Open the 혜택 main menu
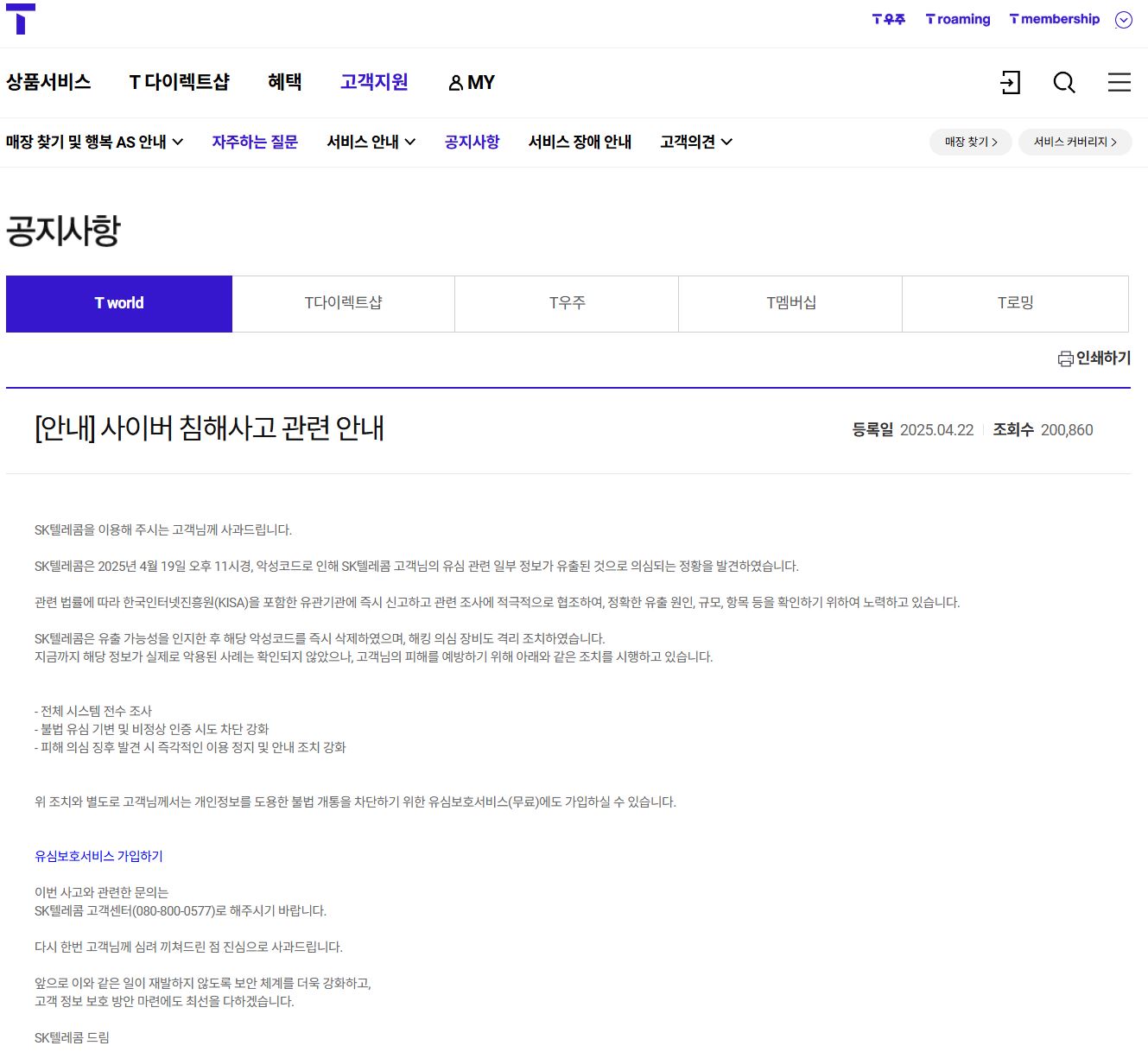Screen dimensions: 1148x1052 [x=285, y=82]
